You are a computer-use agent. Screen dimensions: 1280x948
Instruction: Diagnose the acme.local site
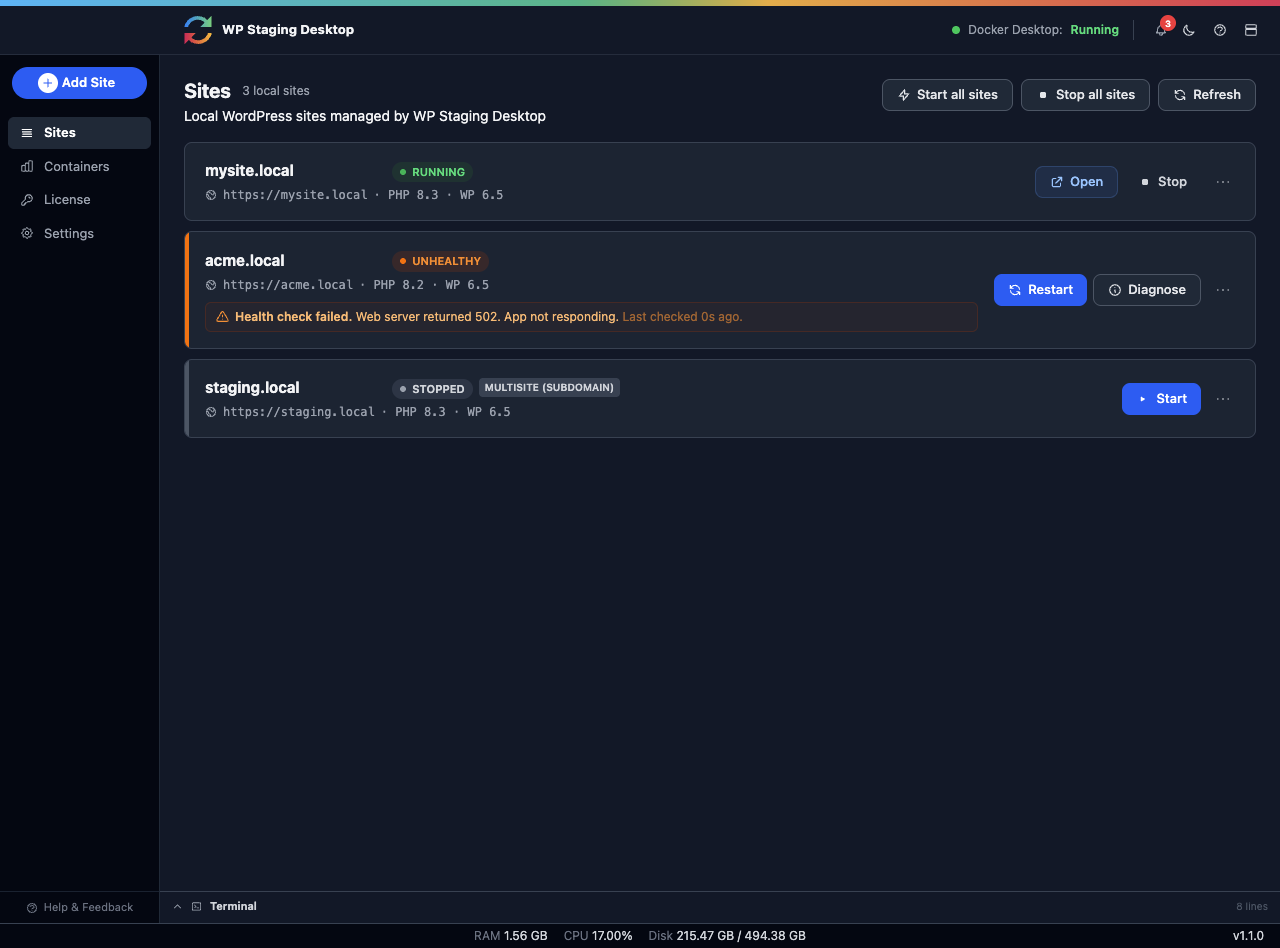1146,290
